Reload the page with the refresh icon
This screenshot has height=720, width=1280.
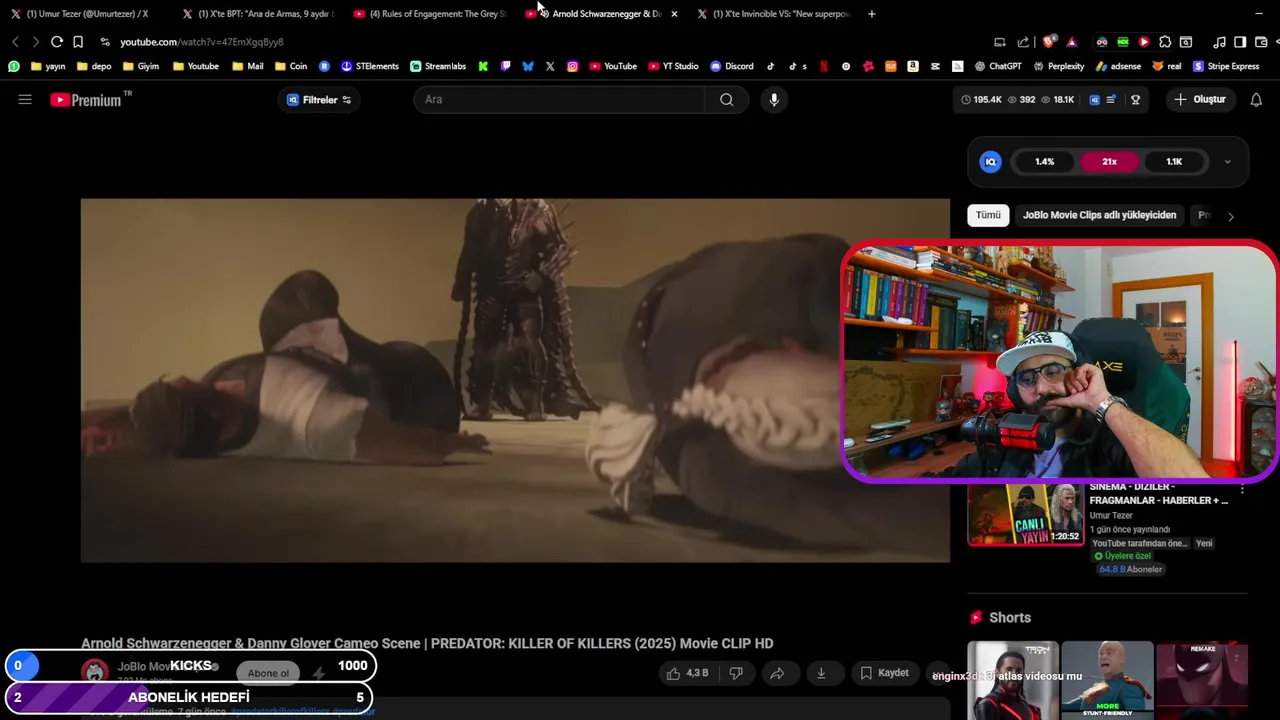coord(57,42)
